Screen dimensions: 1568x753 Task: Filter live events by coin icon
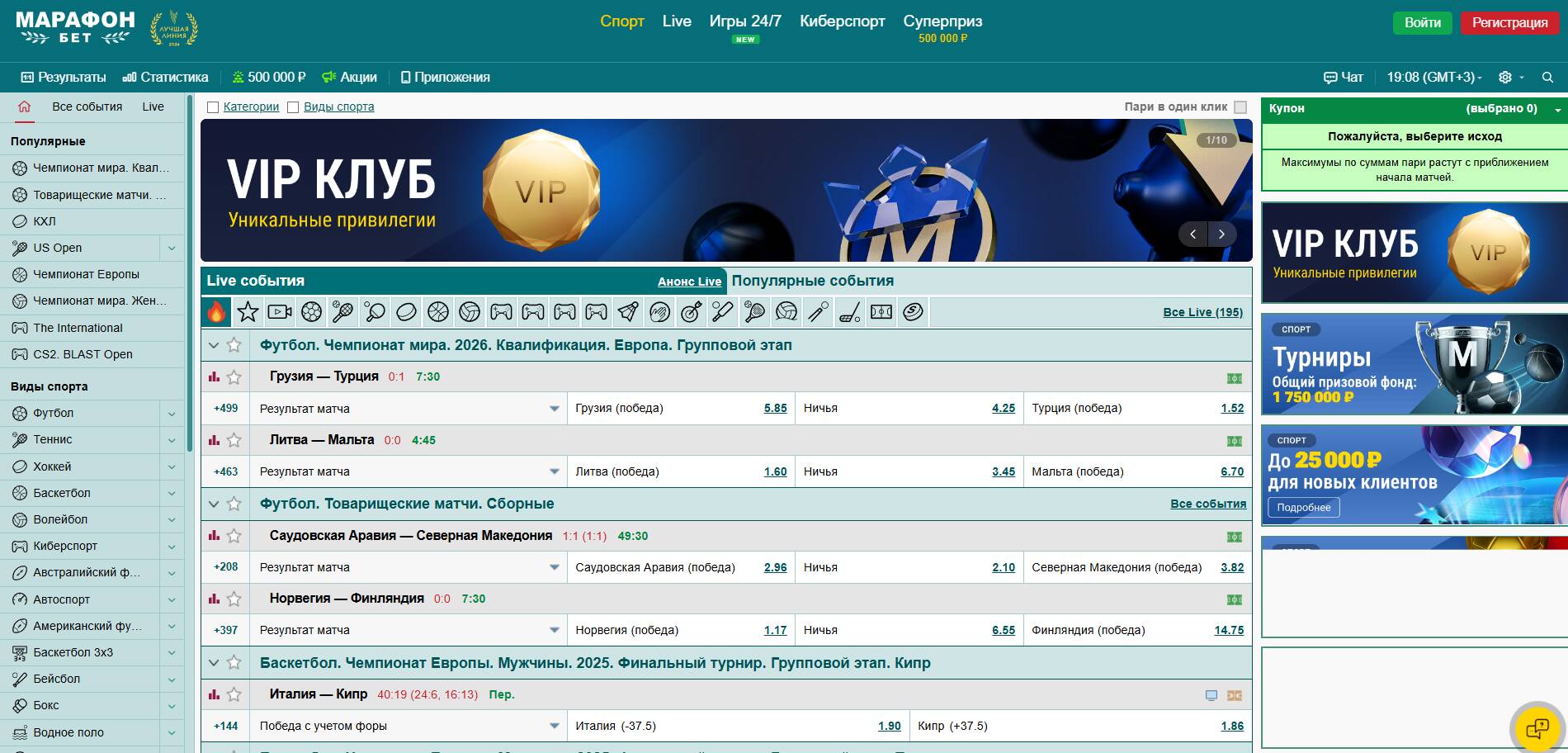(914, 312)
